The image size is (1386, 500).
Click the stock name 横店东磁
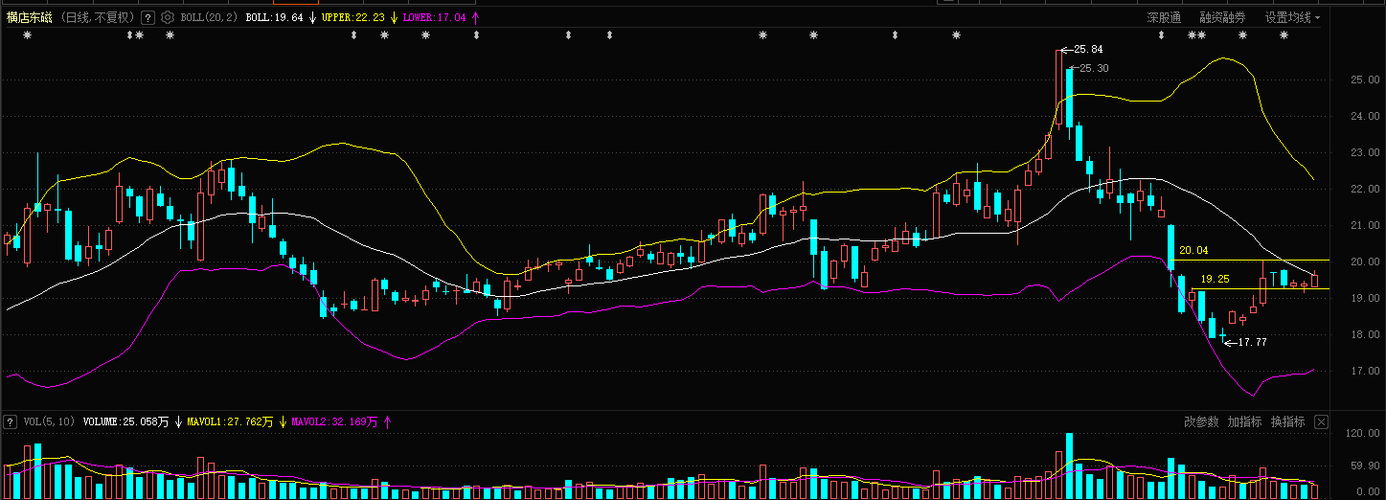[x=29, y=17]
